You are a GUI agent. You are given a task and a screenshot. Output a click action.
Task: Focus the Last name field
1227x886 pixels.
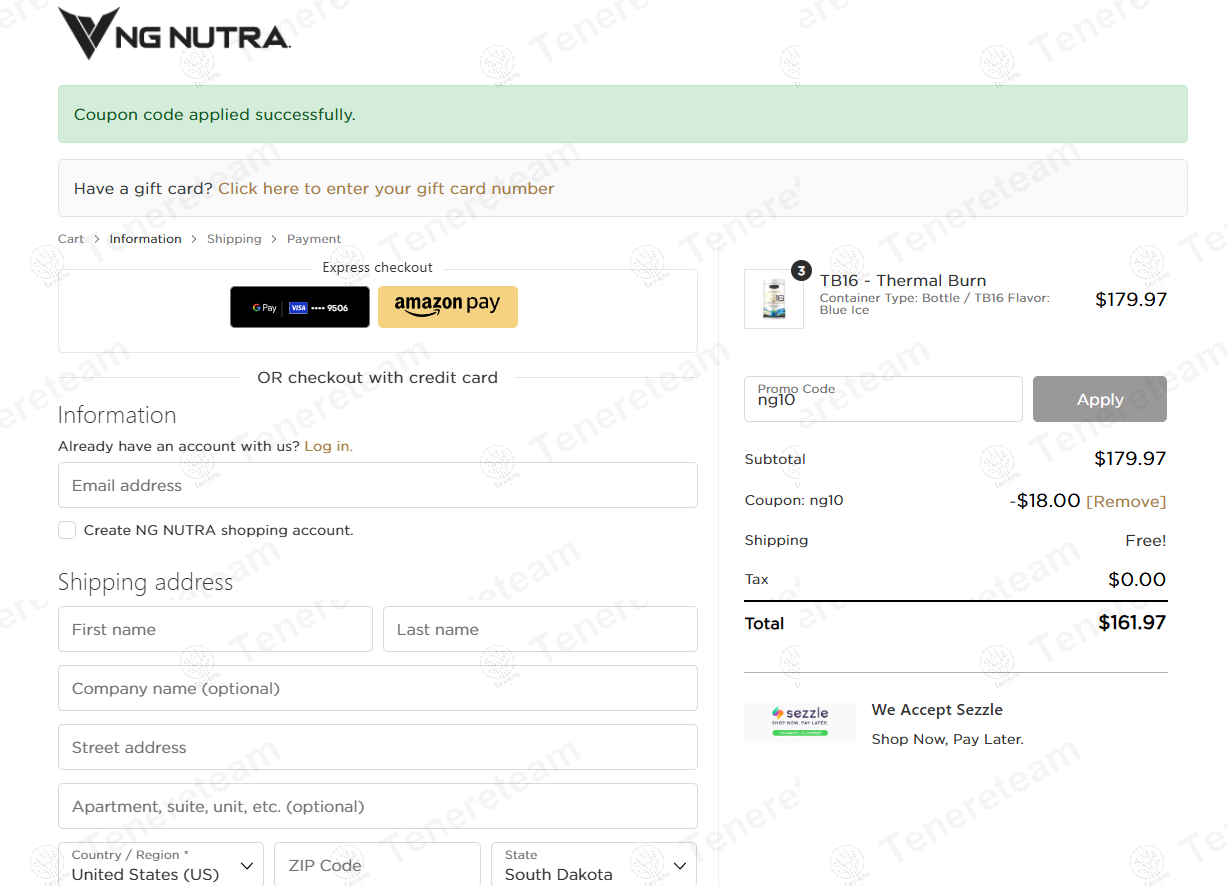coord(540,629)
